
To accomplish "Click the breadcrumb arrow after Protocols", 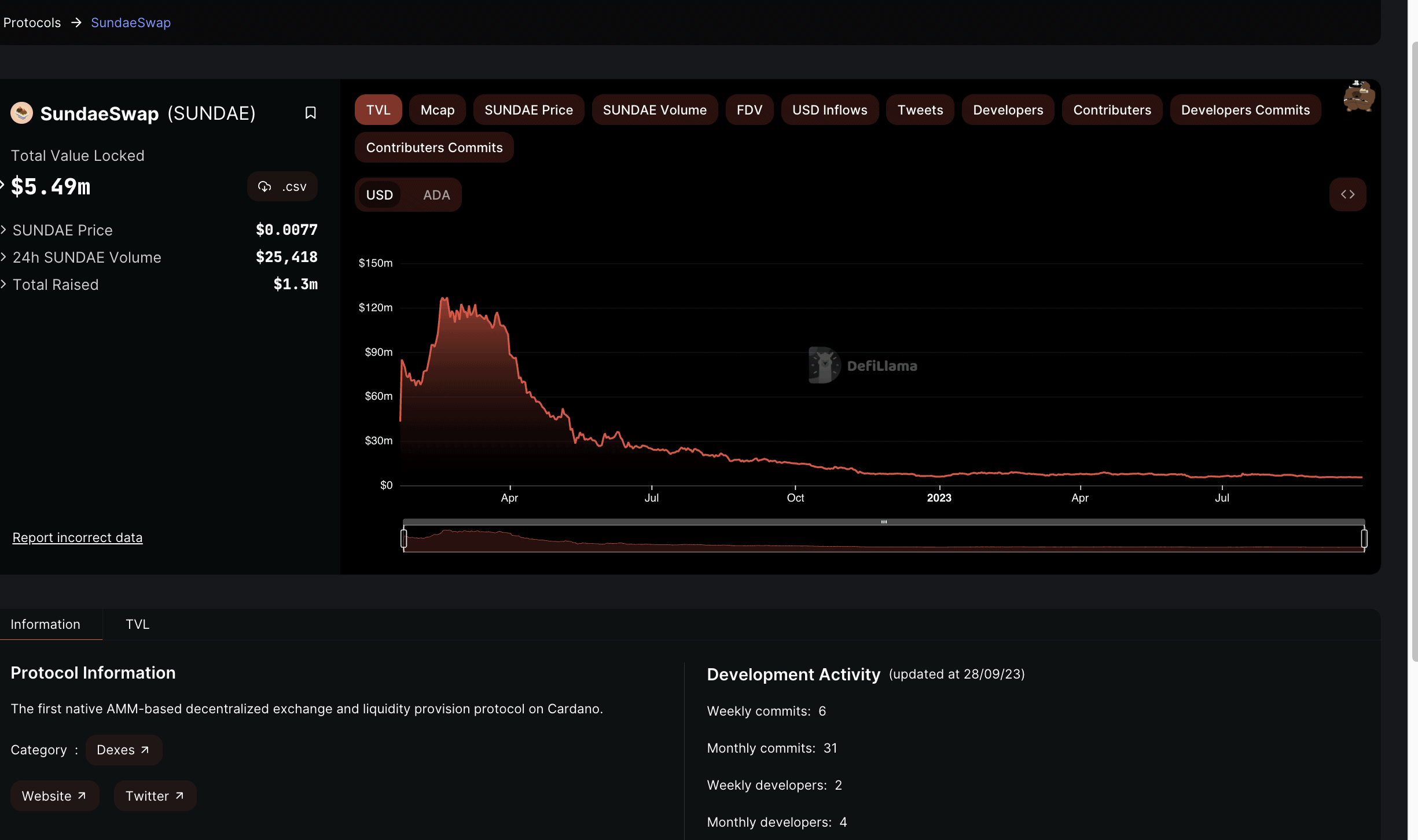I will [76, 23].
